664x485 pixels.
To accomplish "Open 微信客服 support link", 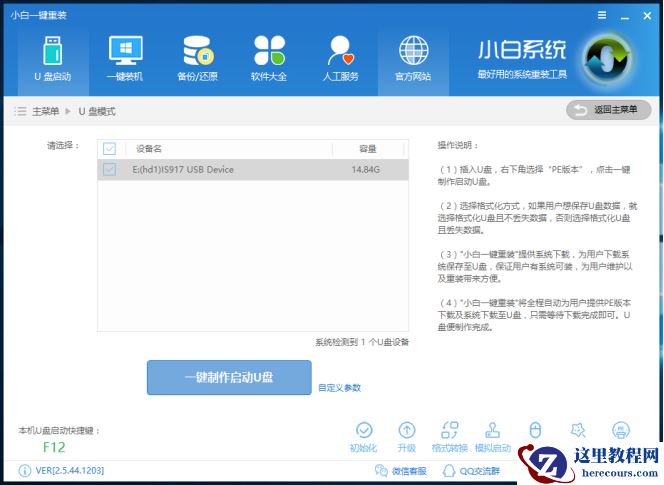I will [x=401, y=471].
